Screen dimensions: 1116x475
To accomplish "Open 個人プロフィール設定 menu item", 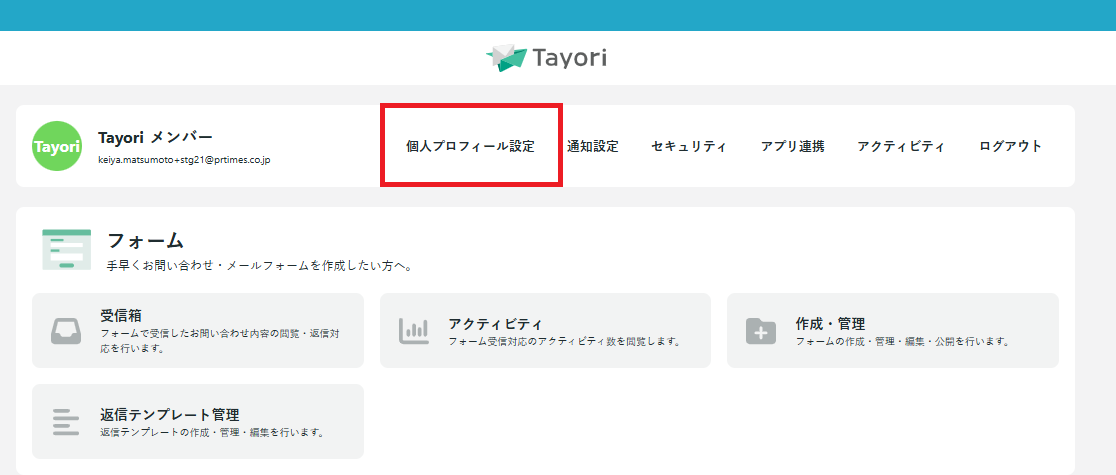I will pyautogui.click(x=470, y=147).
